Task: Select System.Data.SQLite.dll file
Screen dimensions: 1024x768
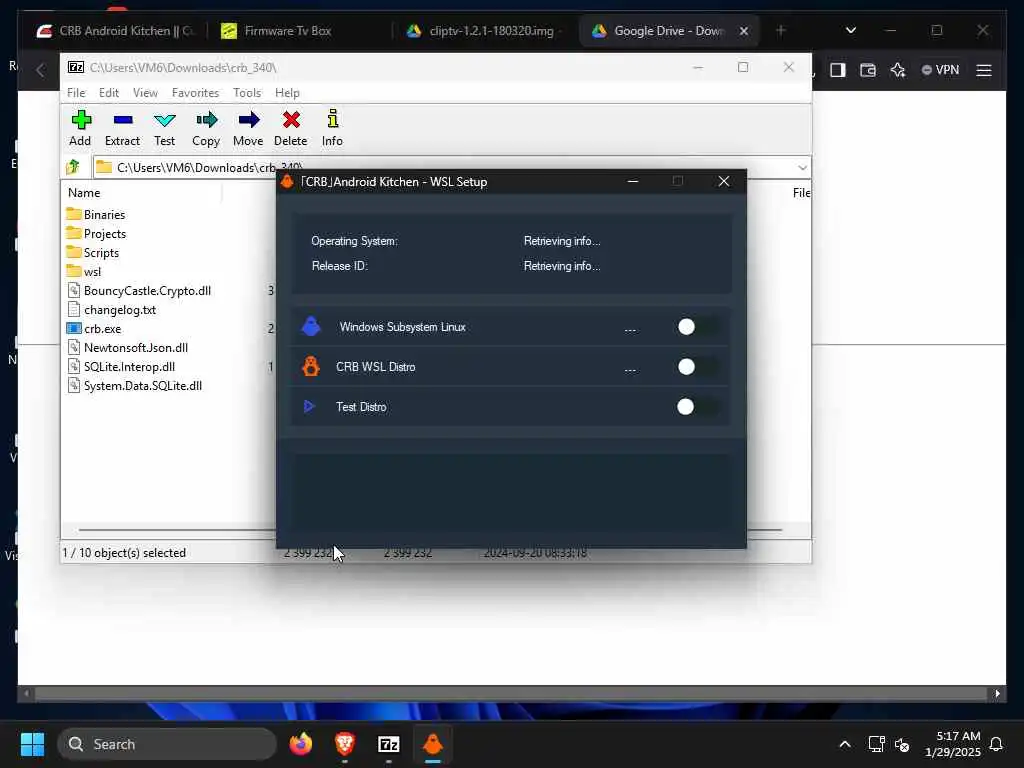Action: tap(135, 385)
